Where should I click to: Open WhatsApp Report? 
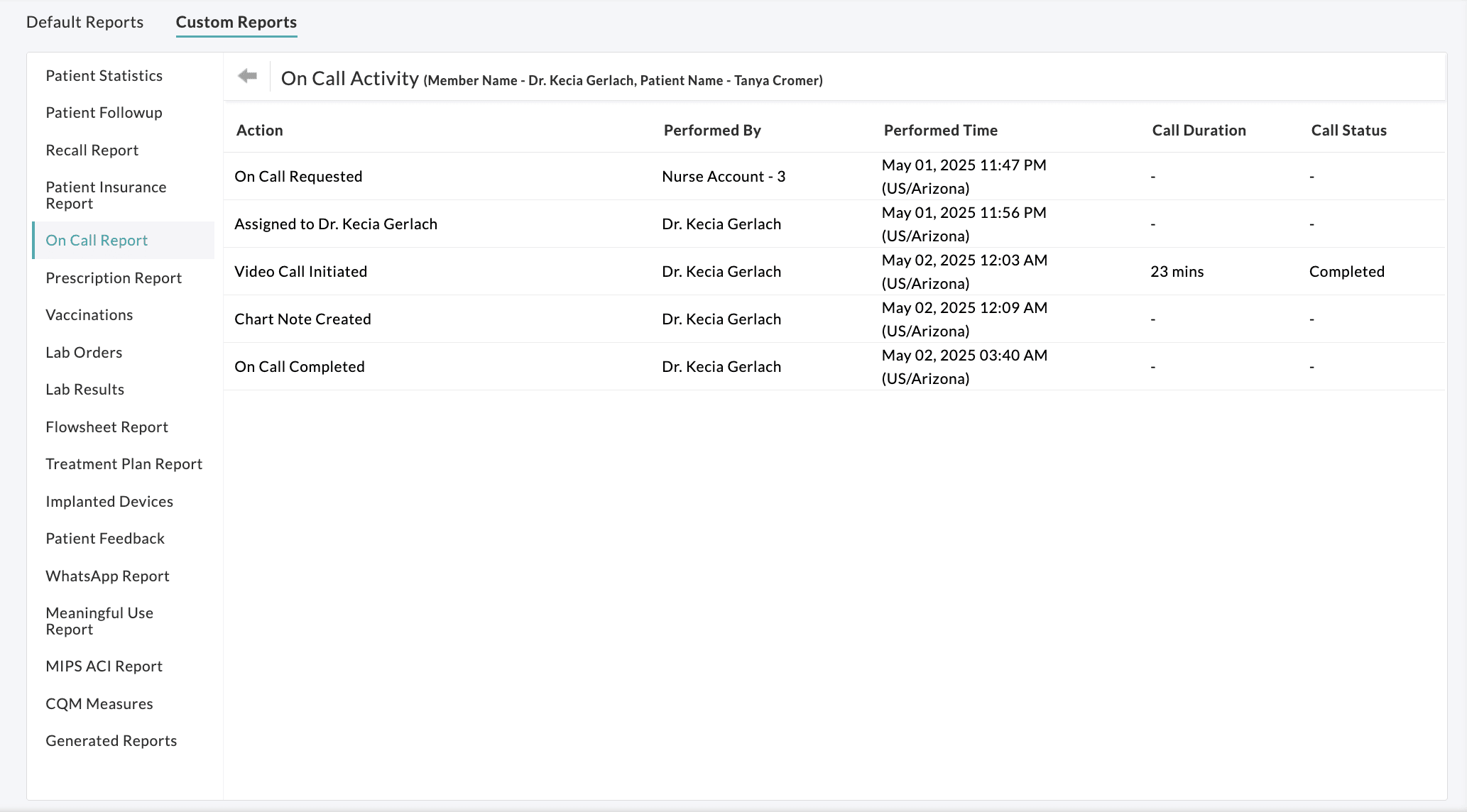(x=107, y=576)
